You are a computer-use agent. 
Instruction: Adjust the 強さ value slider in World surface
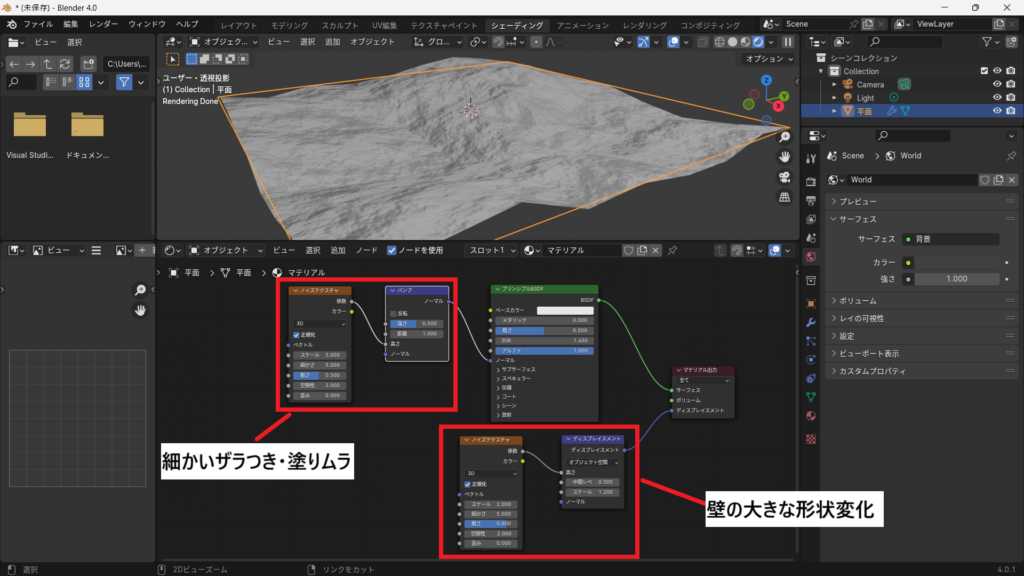pos(957,278)
